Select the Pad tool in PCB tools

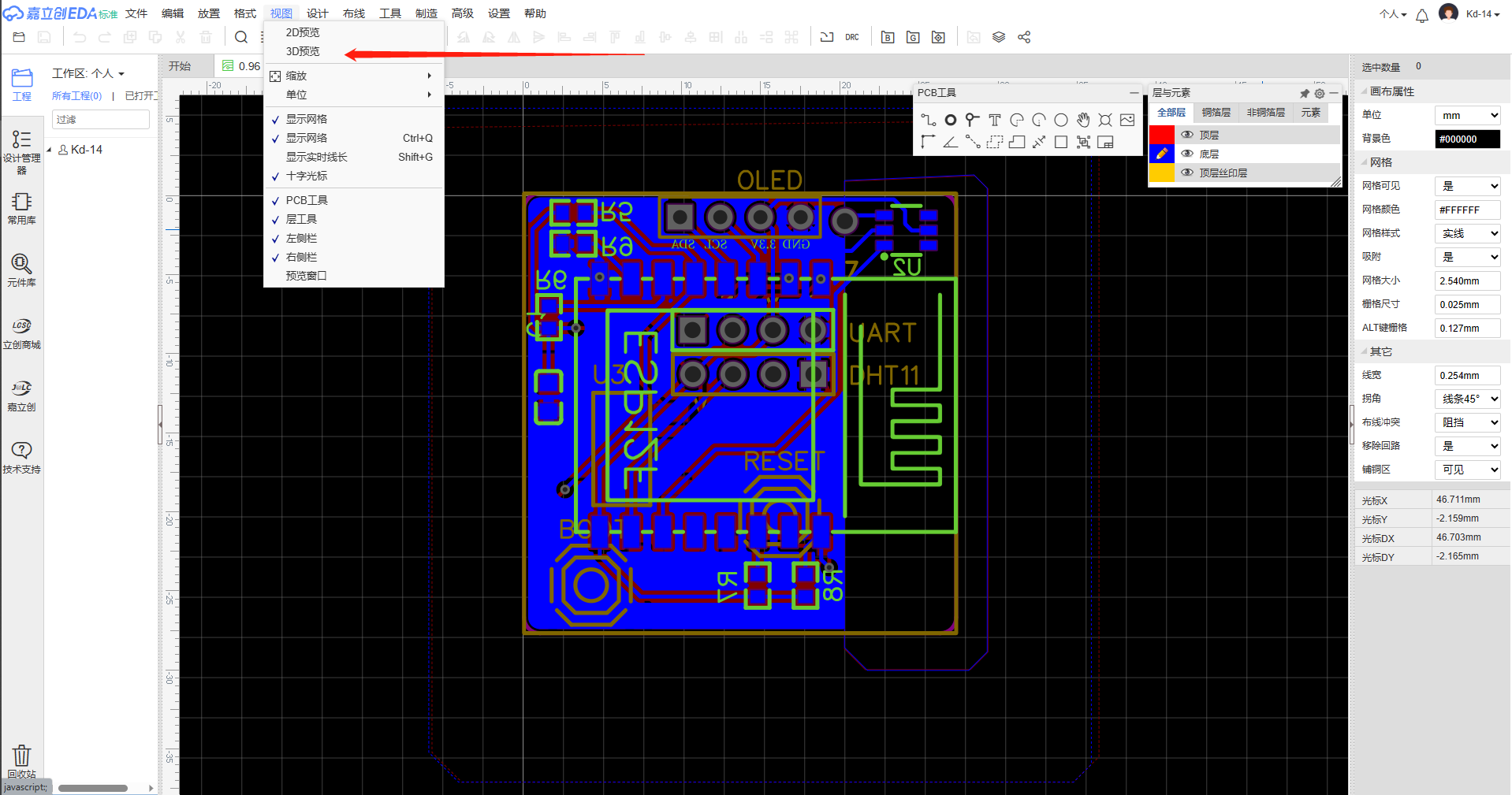[951, 120]
